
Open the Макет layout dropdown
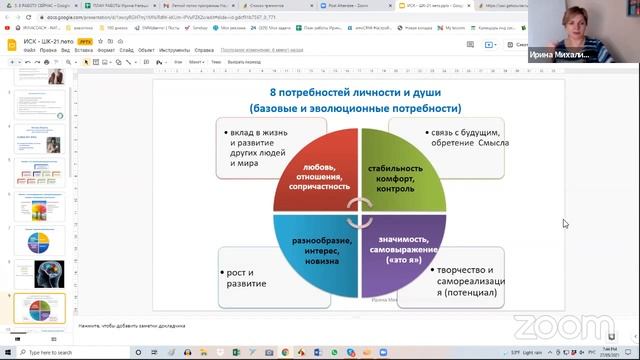[196, 62]
